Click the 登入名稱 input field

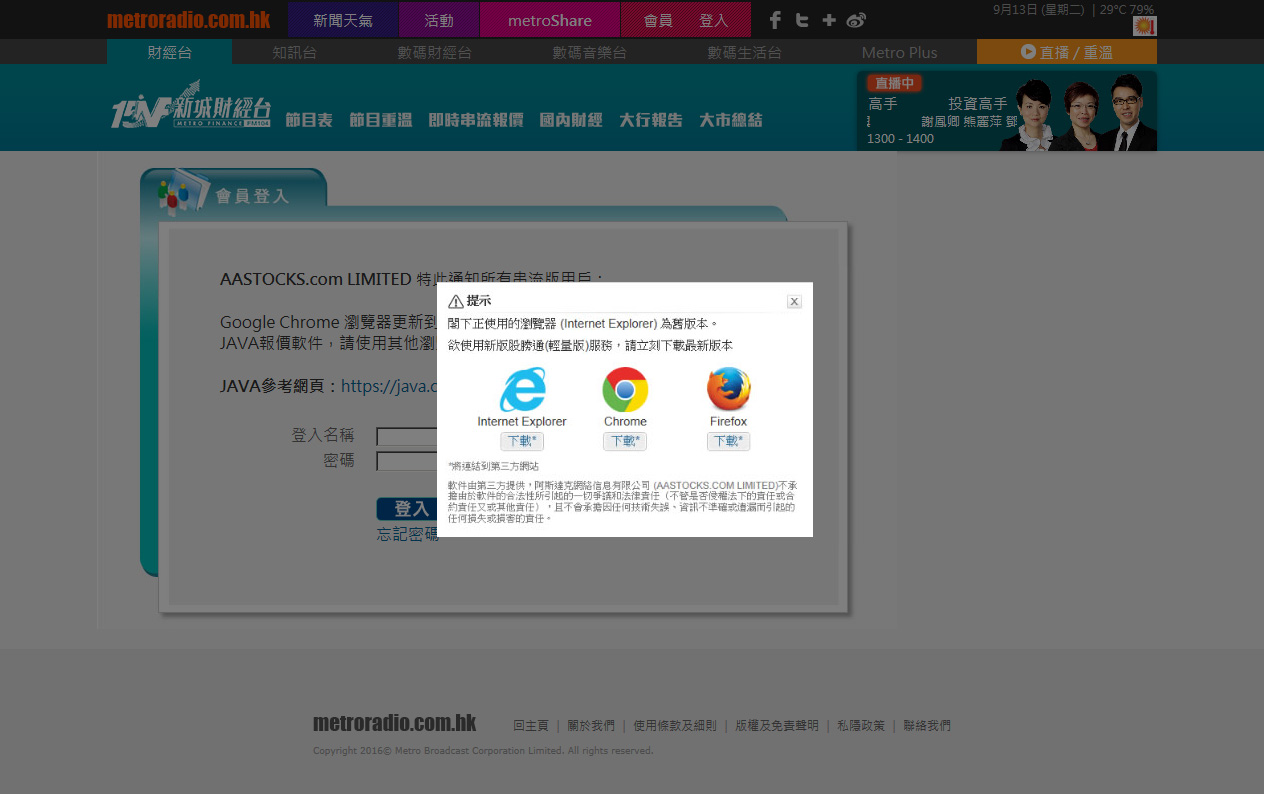click(x=406, y=436)
